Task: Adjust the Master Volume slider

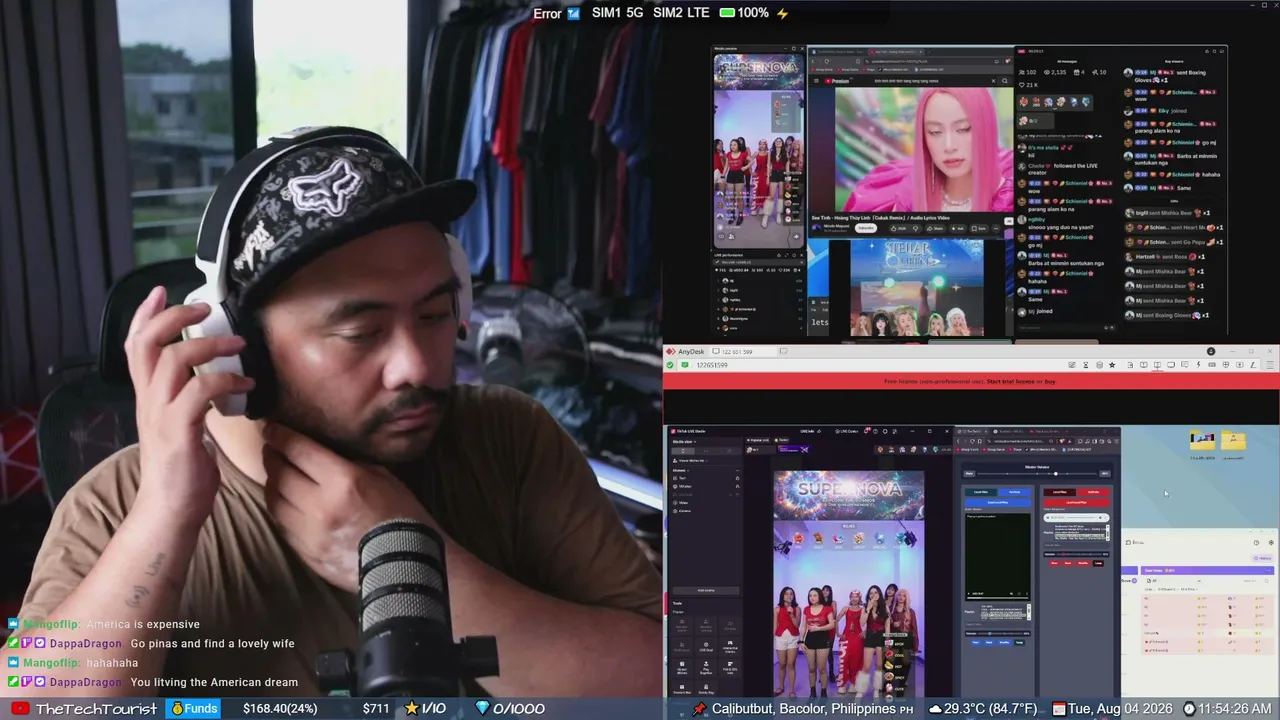Action: [1035, 473]
